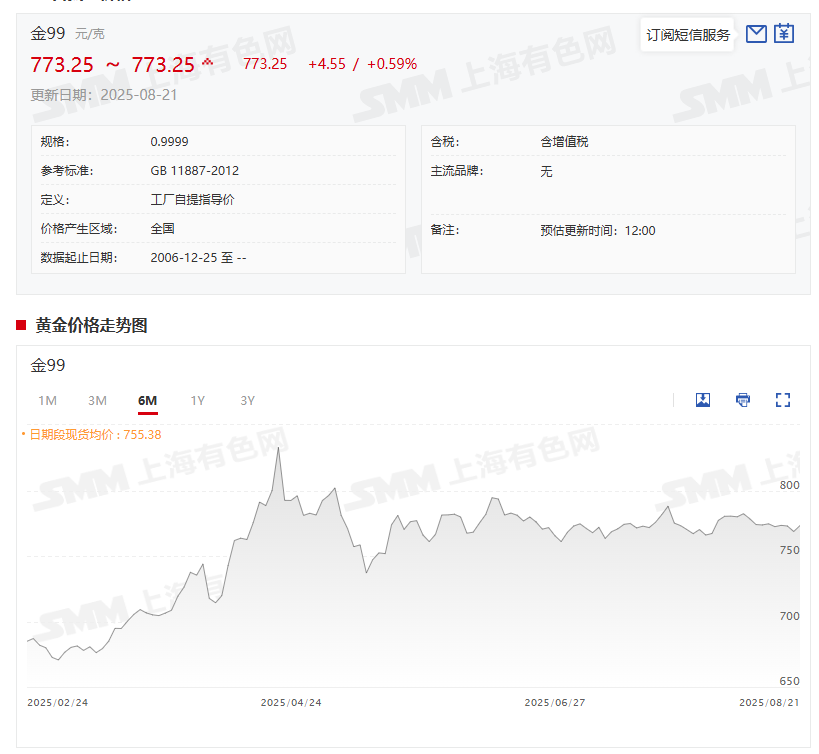Switch chart range to 1M

tap(47, 401)
